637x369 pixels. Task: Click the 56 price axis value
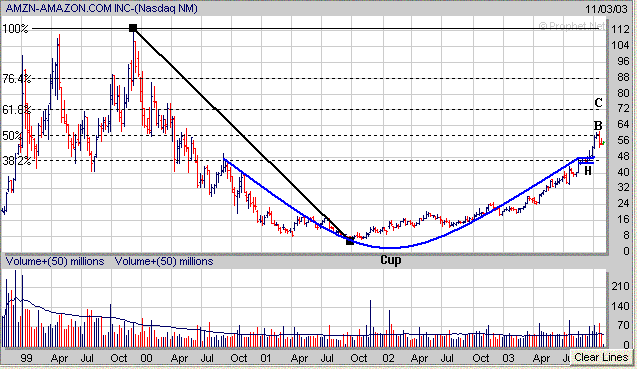point(623,140)
